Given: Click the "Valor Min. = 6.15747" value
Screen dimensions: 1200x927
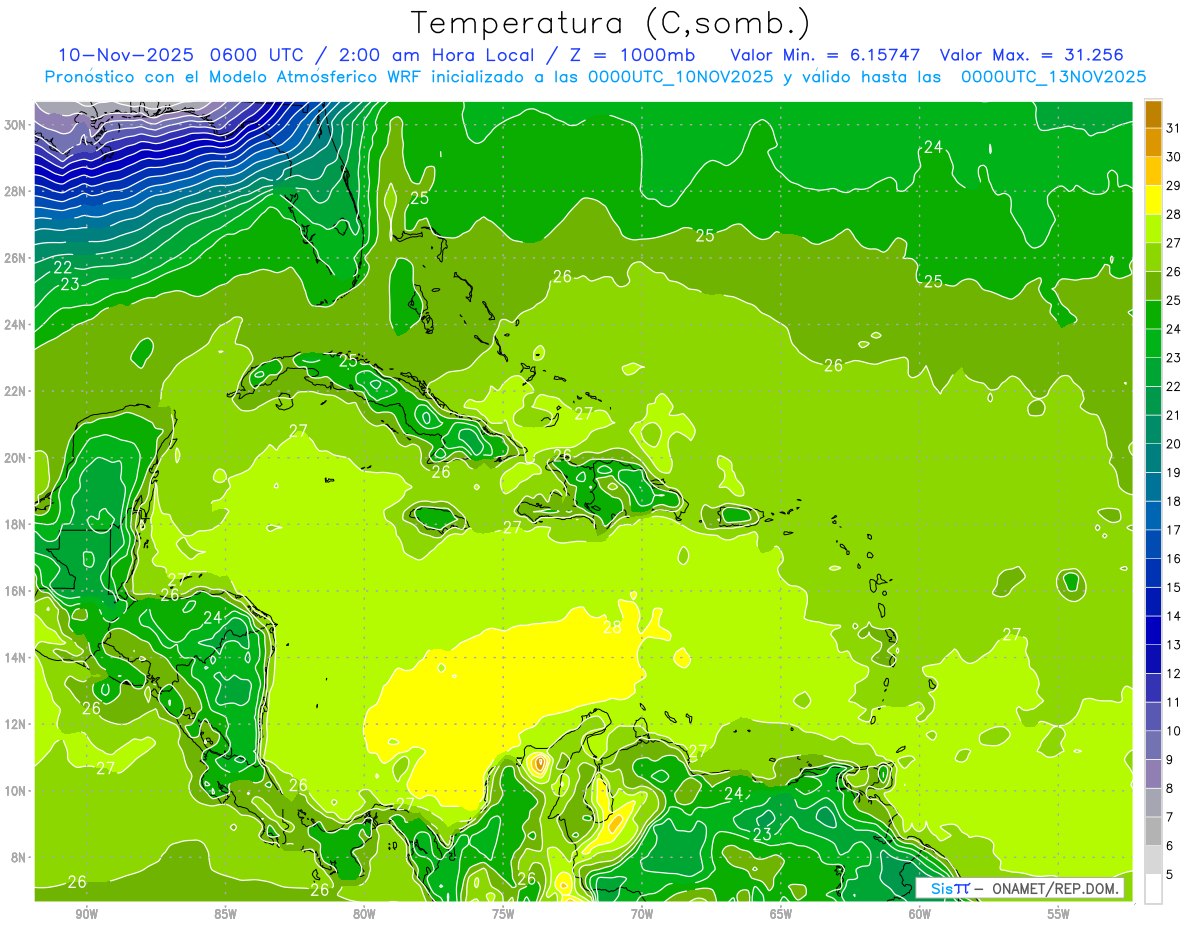Looking at the screenshot, I should [826, 55].
